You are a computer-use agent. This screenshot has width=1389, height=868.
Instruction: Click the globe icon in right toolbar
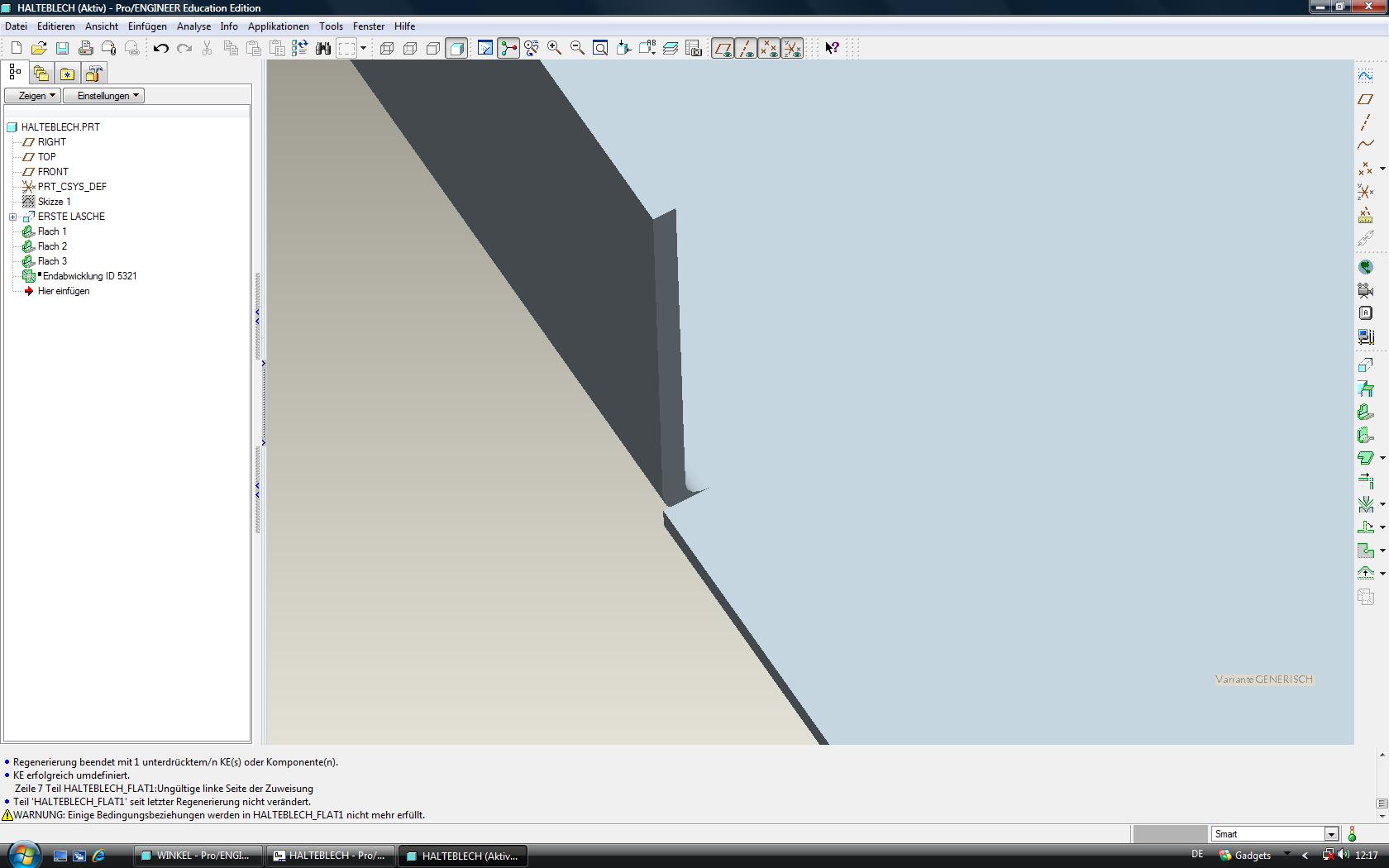point(1366,267)
